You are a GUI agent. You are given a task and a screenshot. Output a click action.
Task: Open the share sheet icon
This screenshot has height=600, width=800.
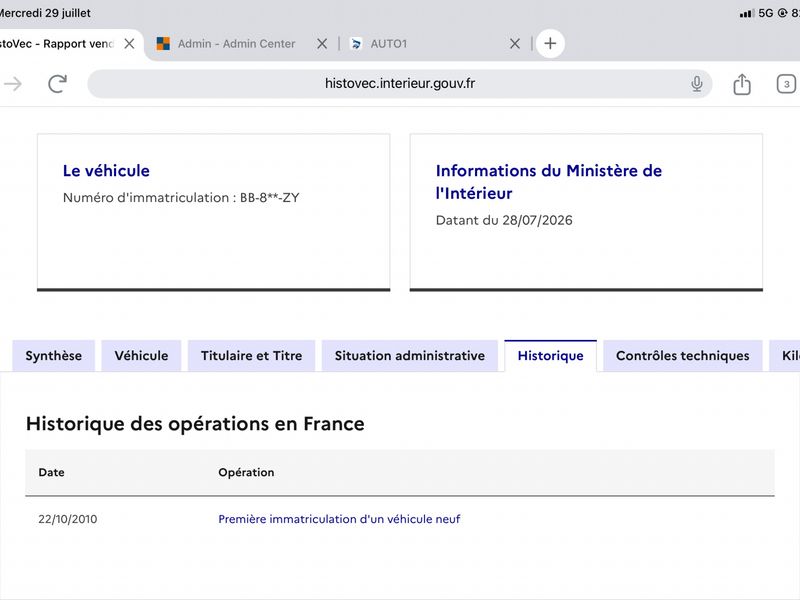point(742,84)
